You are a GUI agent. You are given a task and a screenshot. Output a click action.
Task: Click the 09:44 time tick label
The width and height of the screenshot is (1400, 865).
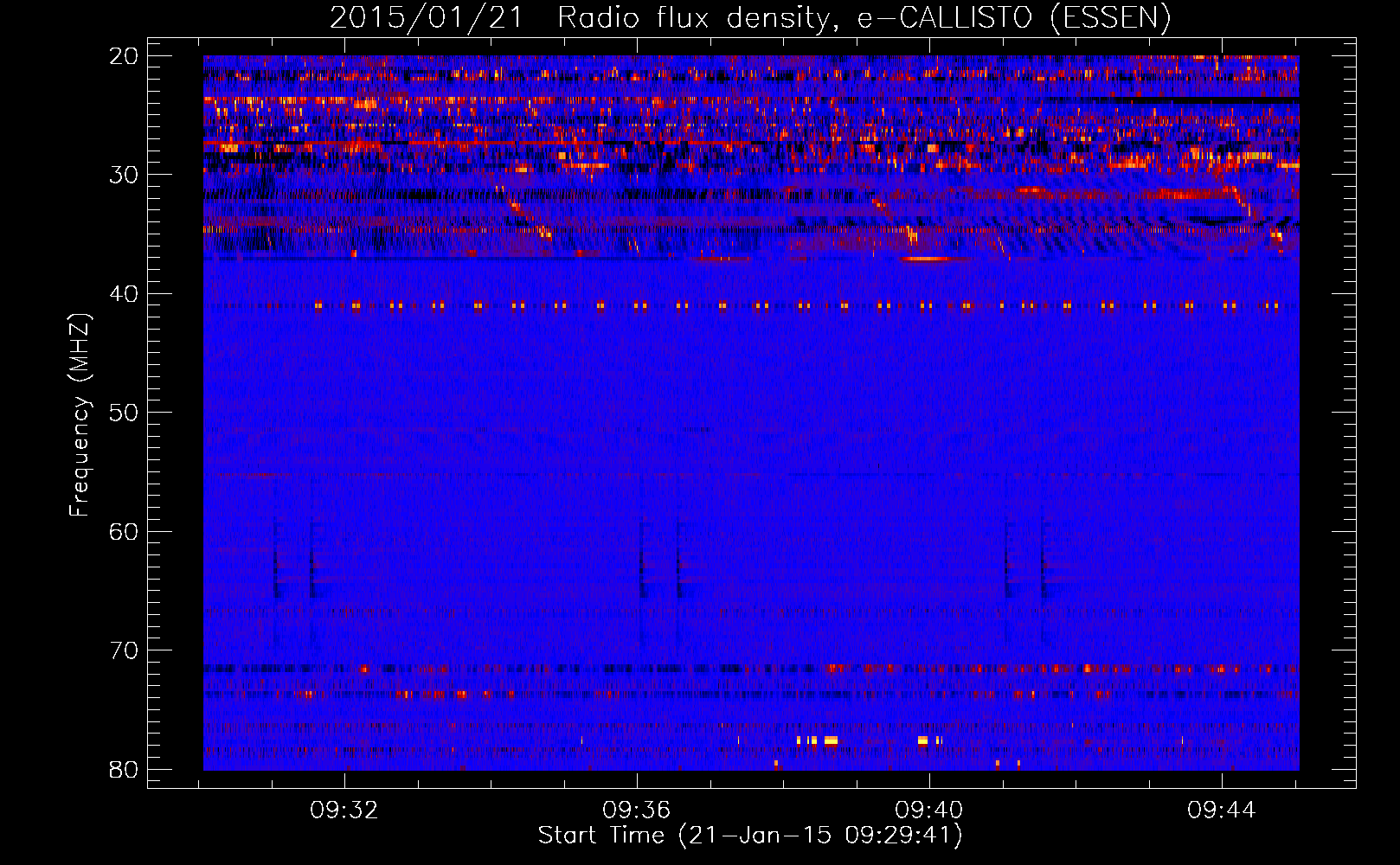[1222, 811]
